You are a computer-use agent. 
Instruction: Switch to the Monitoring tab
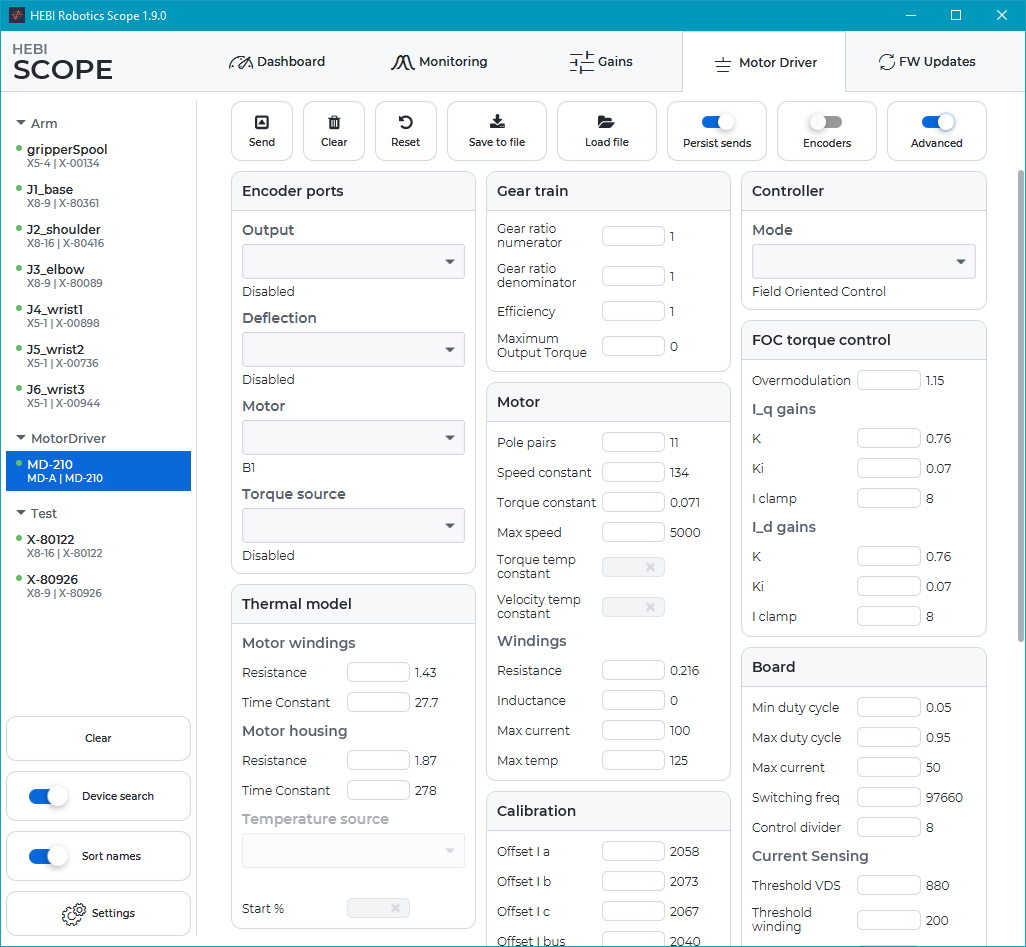(439, 62)
